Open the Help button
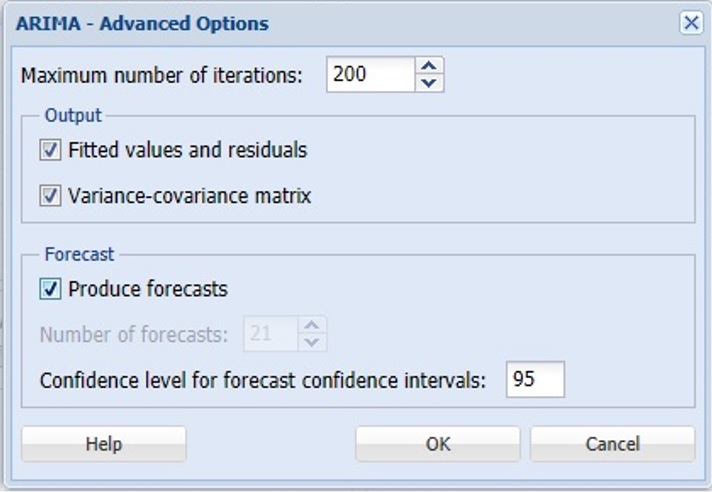 (103, 444)
